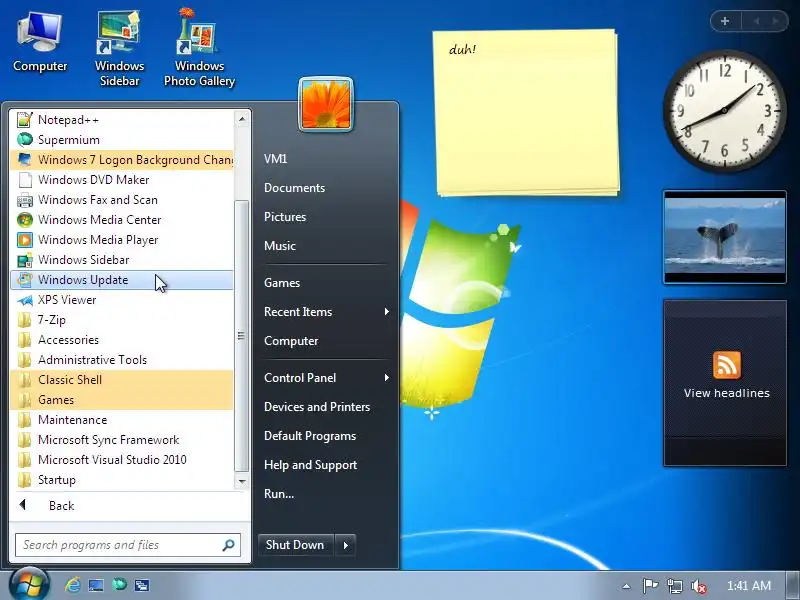The height and width of the screenshot is (600, 800).
Task: Expand the Maintenance folder
Action: 121,419
